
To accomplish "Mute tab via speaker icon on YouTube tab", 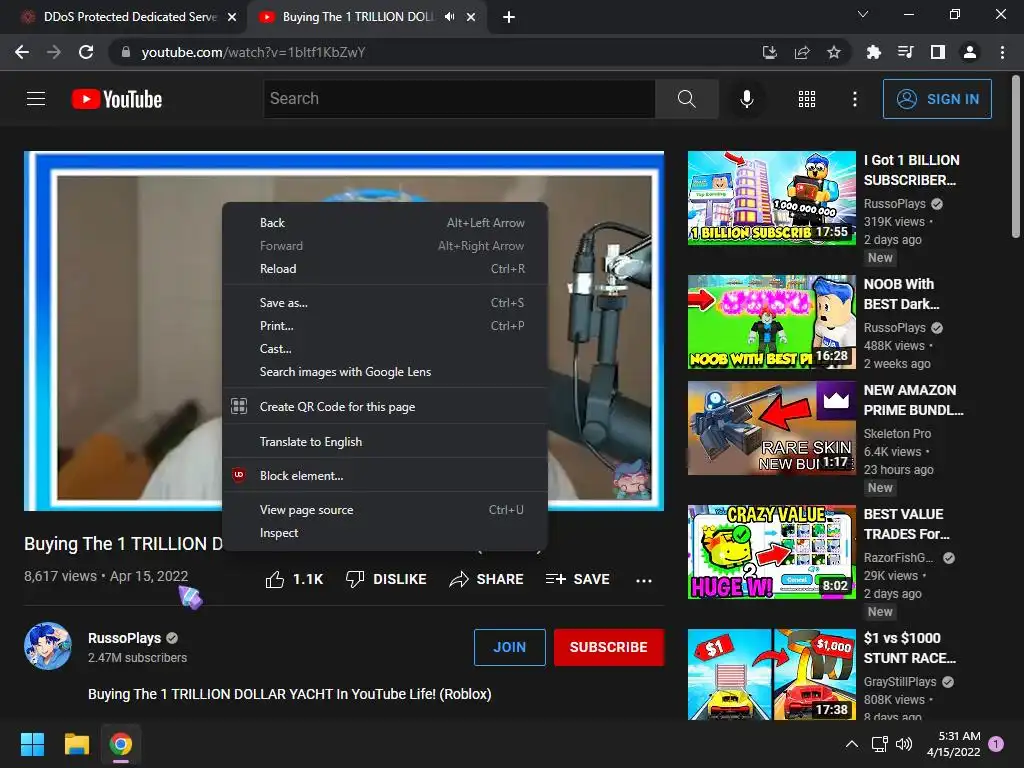I will tap(449, 17).
